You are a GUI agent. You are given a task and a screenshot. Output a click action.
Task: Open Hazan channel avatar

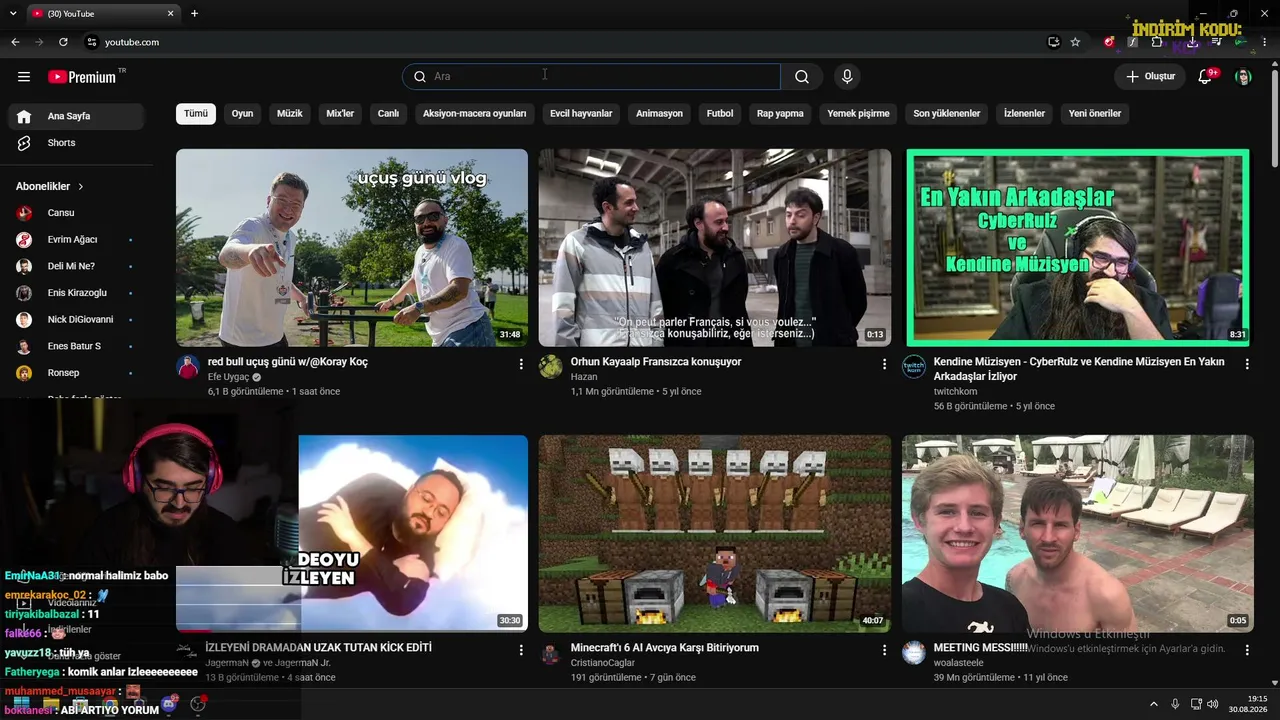[551, 367]
